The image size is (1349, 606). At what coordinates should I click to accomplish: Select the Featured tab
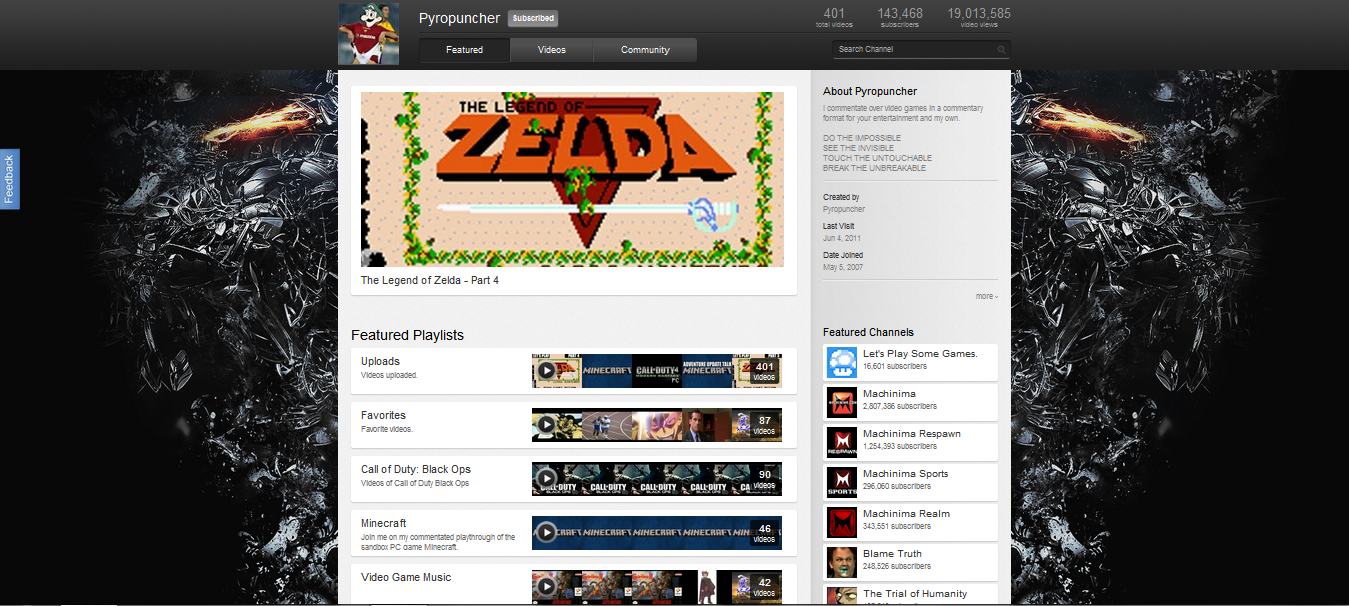point(464,50)
